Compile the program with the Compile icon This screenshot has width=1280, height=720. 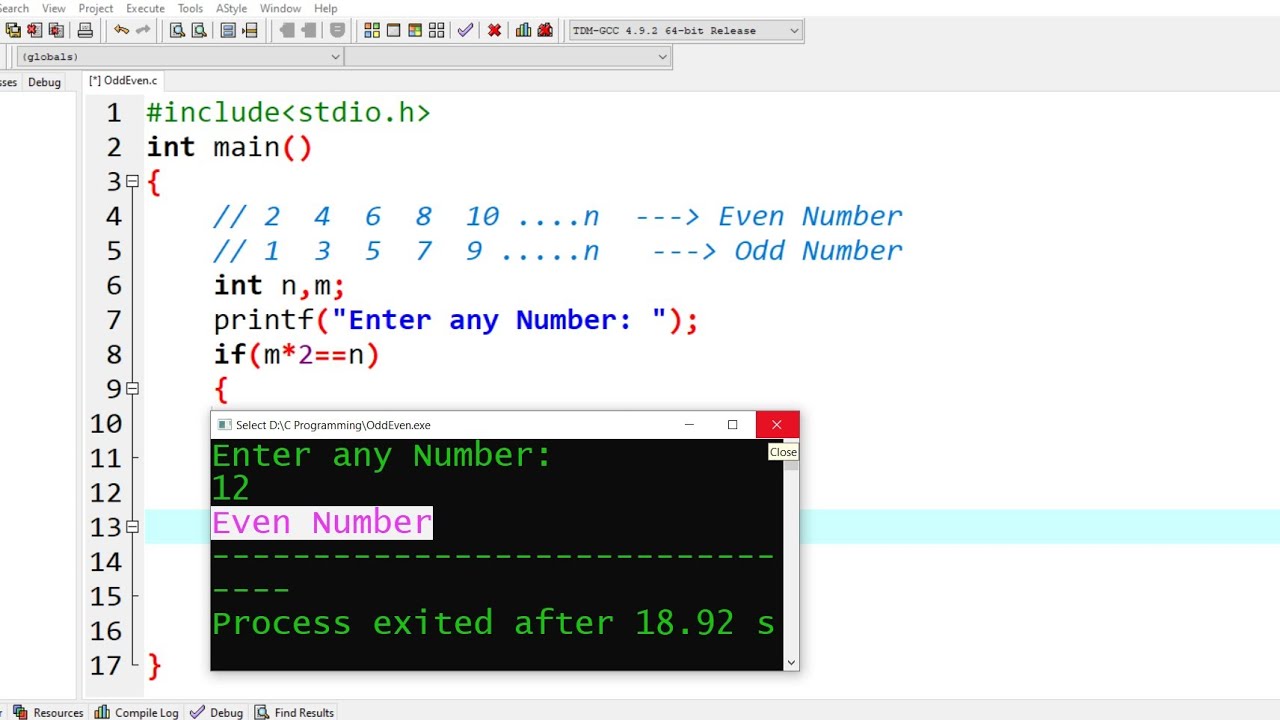372,30
